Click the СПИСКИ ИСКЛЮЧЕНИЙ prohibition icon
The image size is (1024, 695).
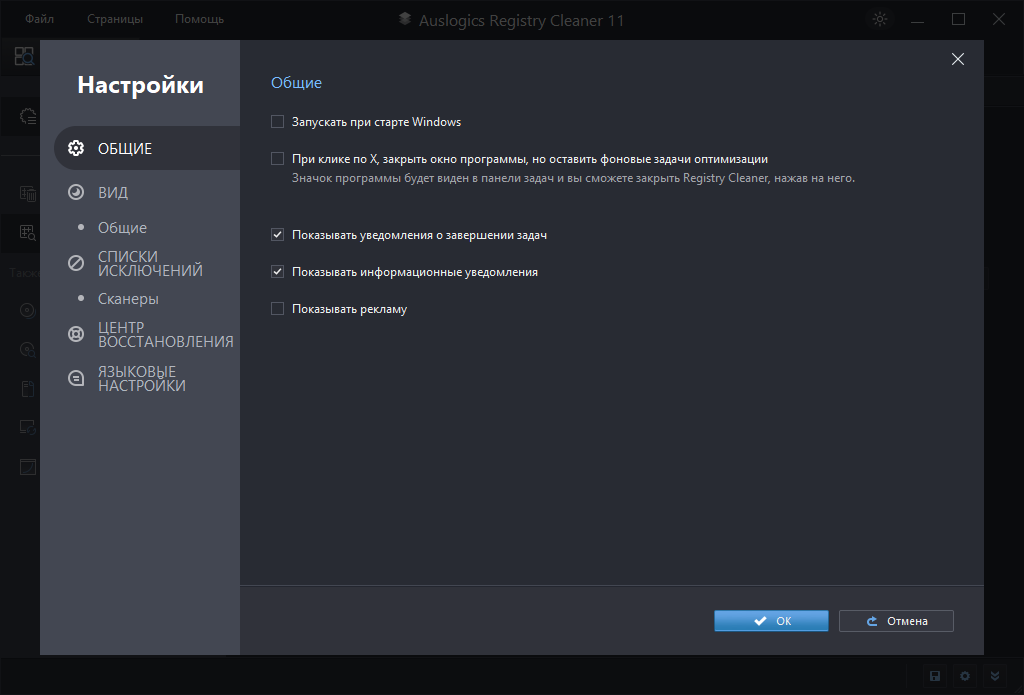75,263
